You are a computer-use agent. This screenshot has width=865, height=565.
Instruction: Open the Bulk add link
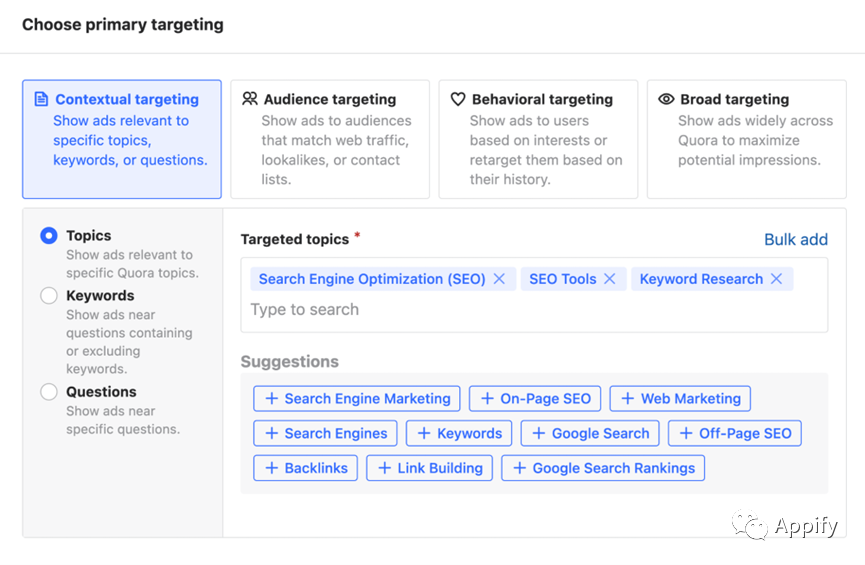[795, 239]
